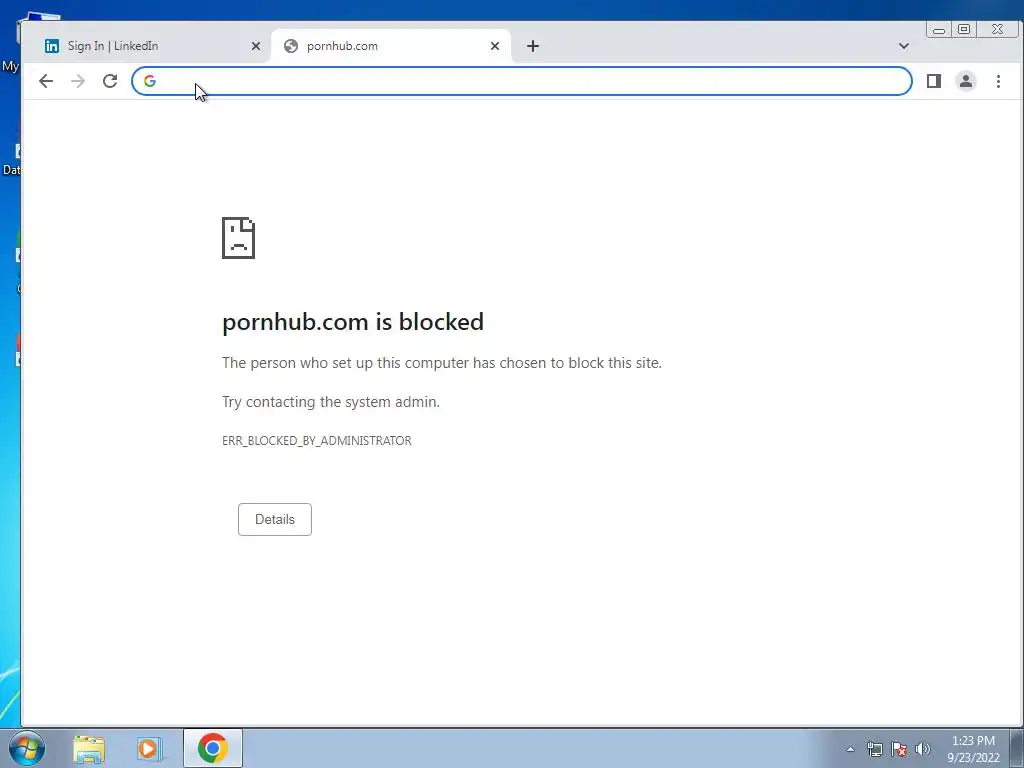Open the Windows Start menu

[x=27, y=748]
